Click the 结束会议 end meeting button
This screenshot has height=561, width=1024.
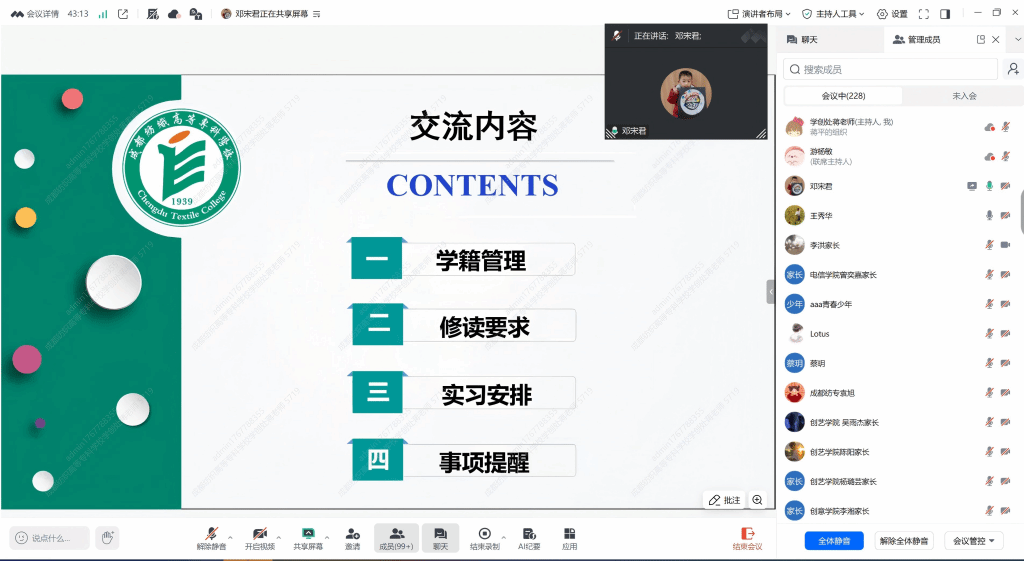(747, 538)
